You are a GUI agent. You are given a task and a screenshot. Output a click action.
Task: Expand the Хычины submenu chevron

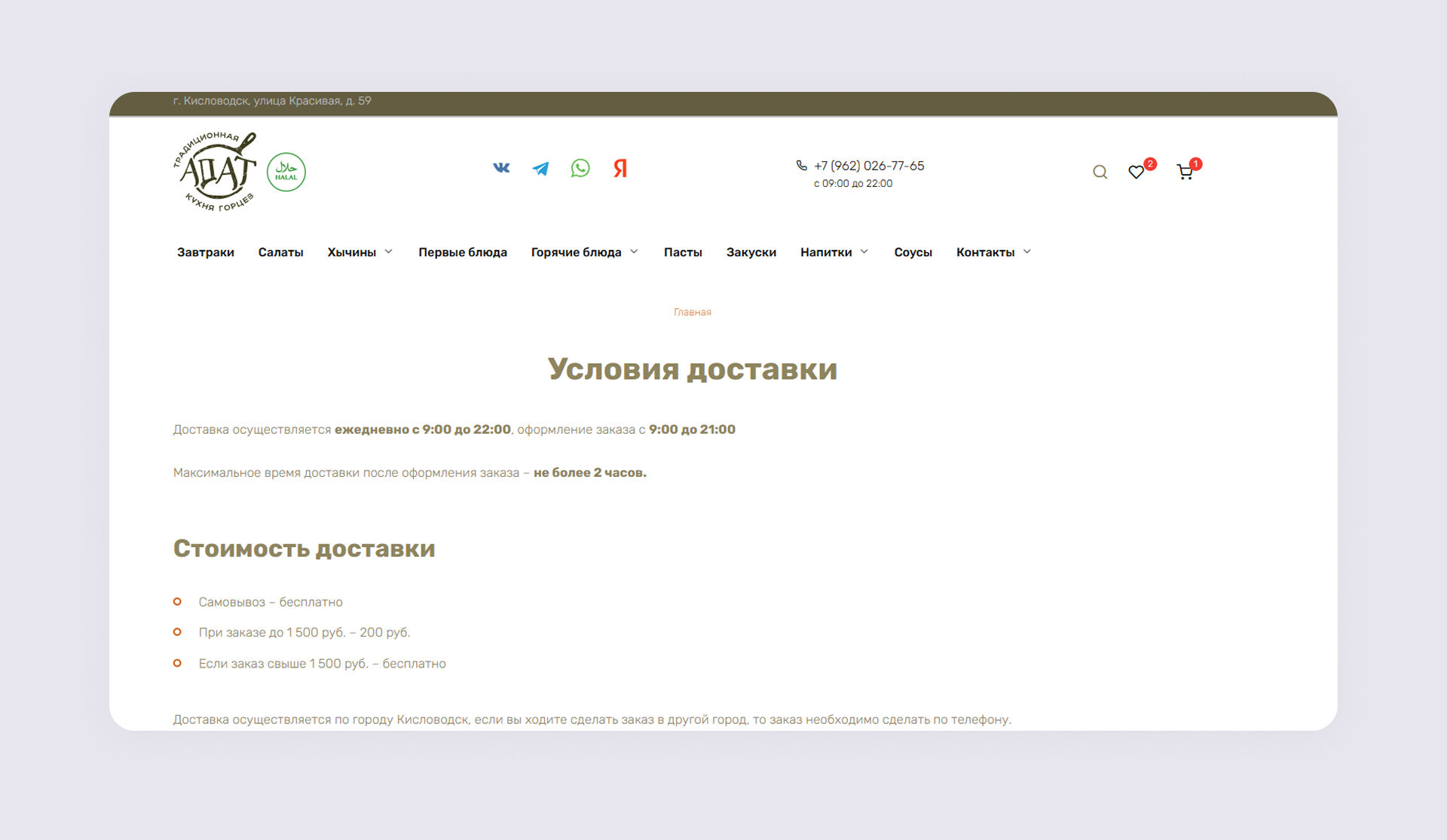(389, 252)
